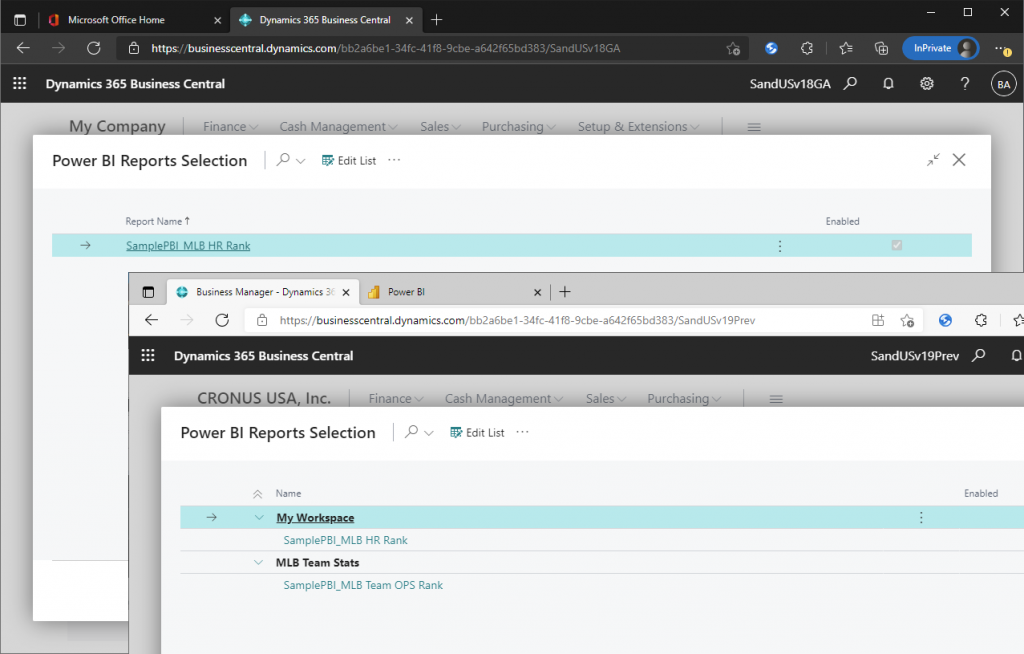Open SamplePBI_MLB HR Rank link in back window

(188, 246)
